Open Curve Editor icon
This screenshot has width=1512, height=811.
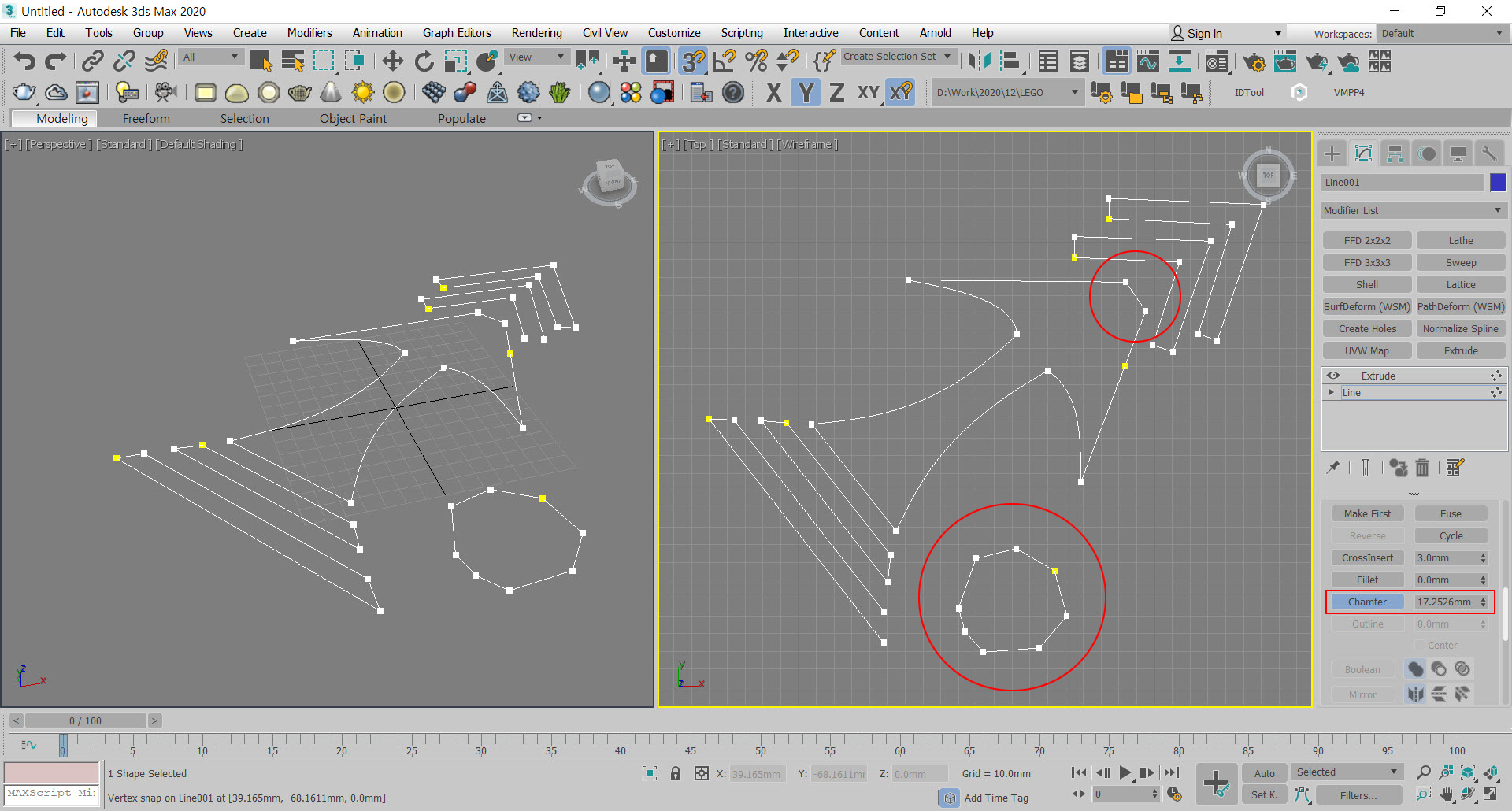tap(1147, 61)
